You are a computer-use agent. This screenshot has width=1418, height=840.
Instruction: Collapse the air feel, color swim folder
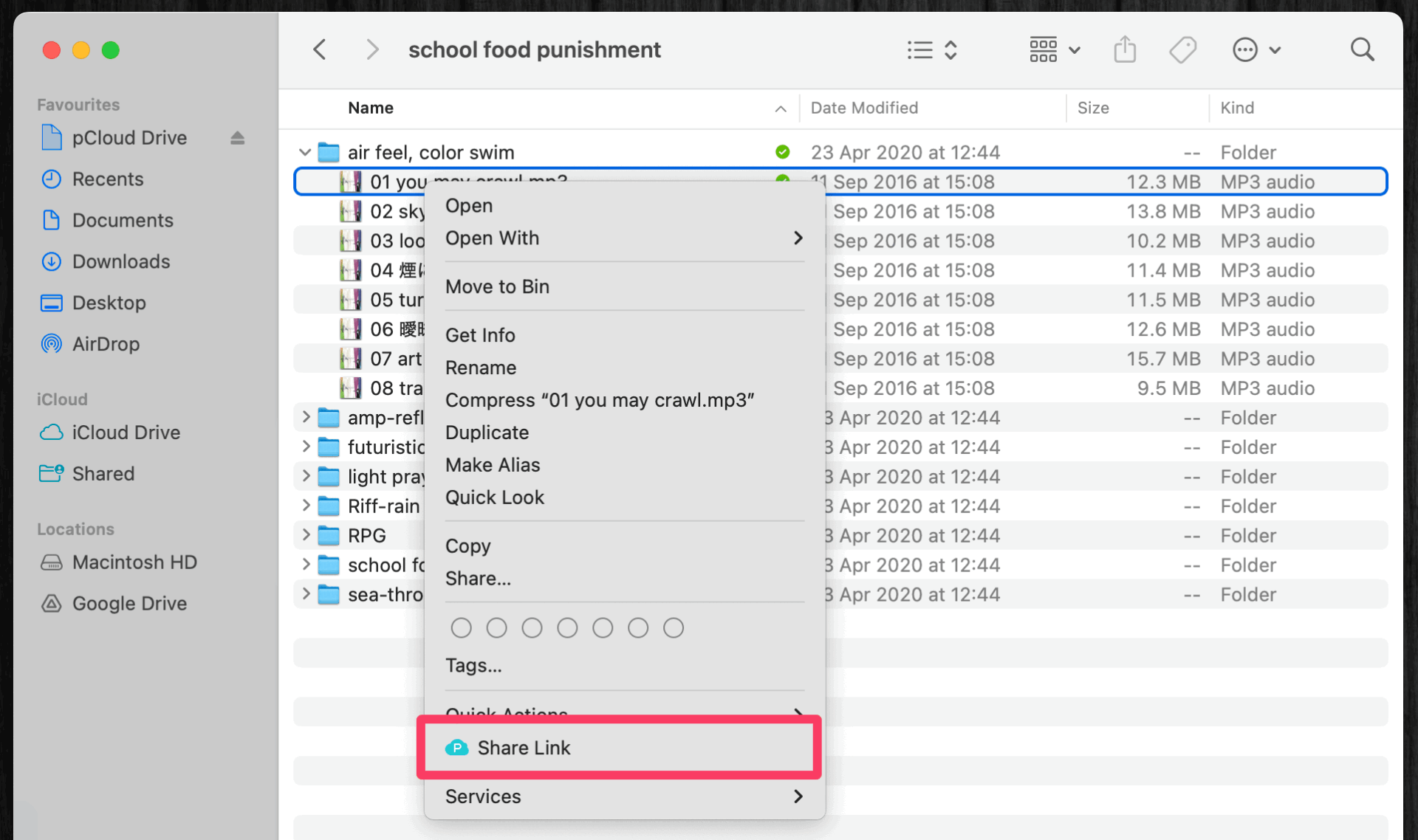coord(305,153)
